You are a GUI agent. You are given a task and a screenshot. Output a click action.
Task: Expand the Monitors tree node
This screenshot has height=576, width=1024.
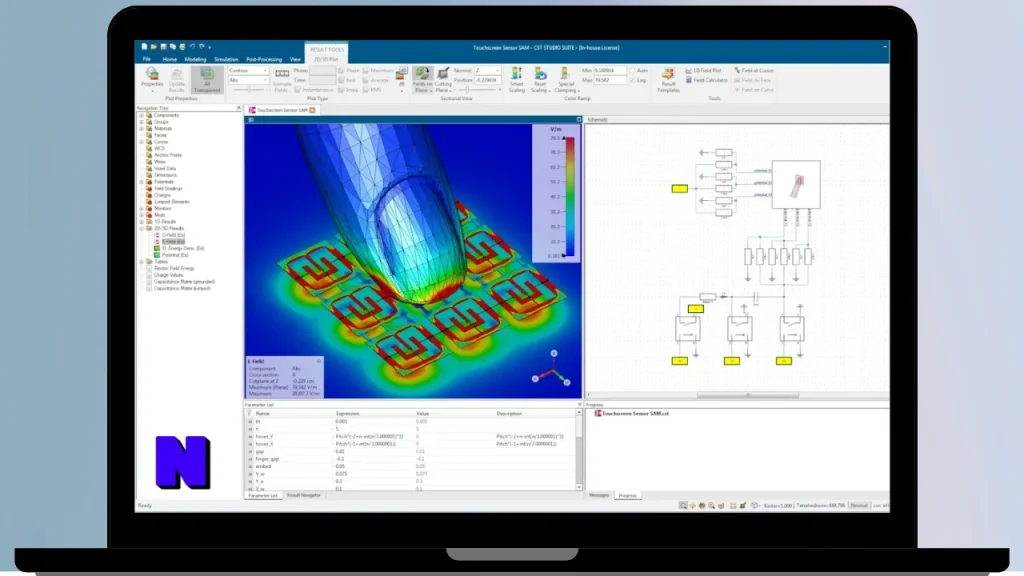(141, 208)
